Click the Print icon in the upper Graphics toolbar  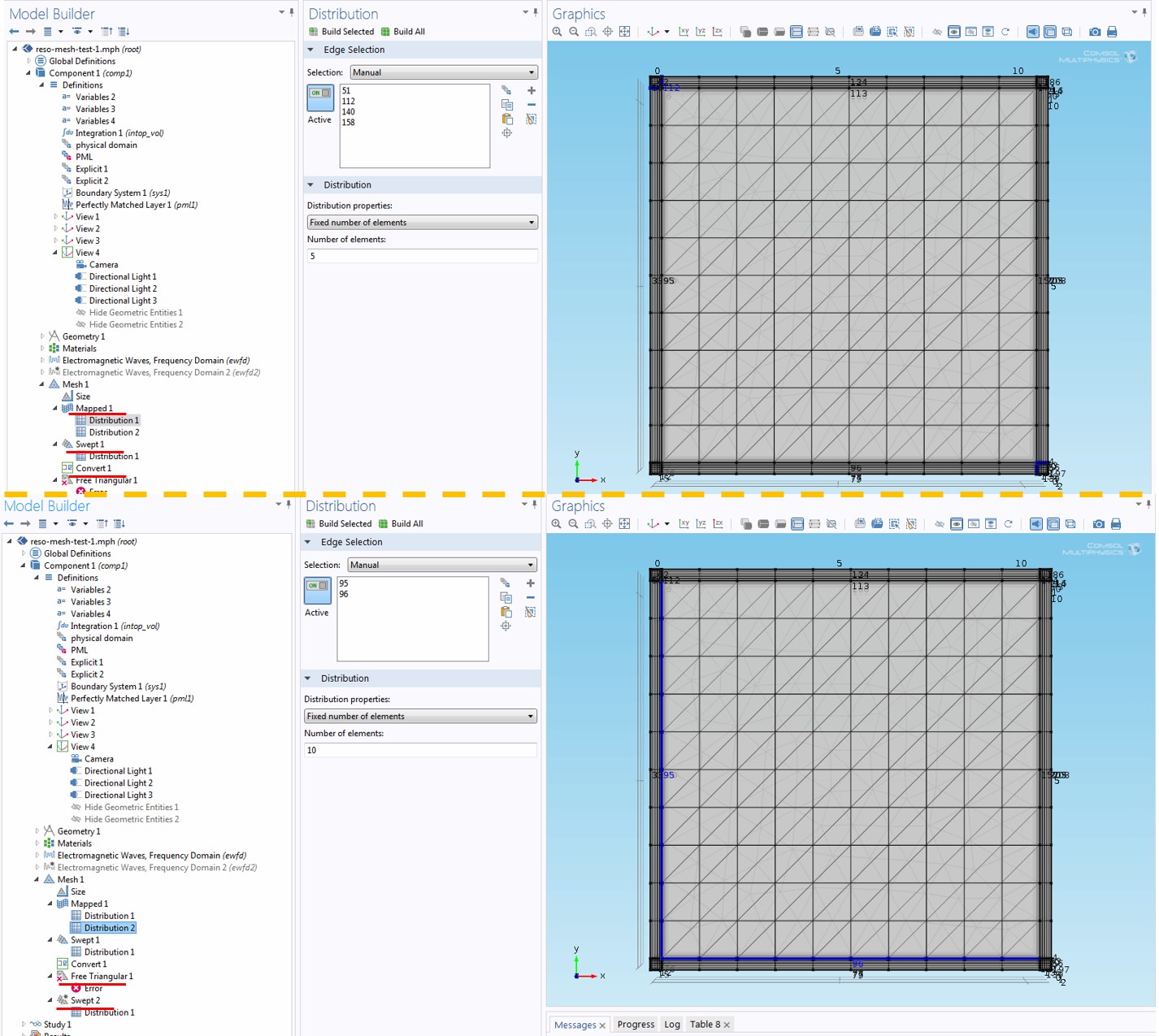tap(1112, 32)
